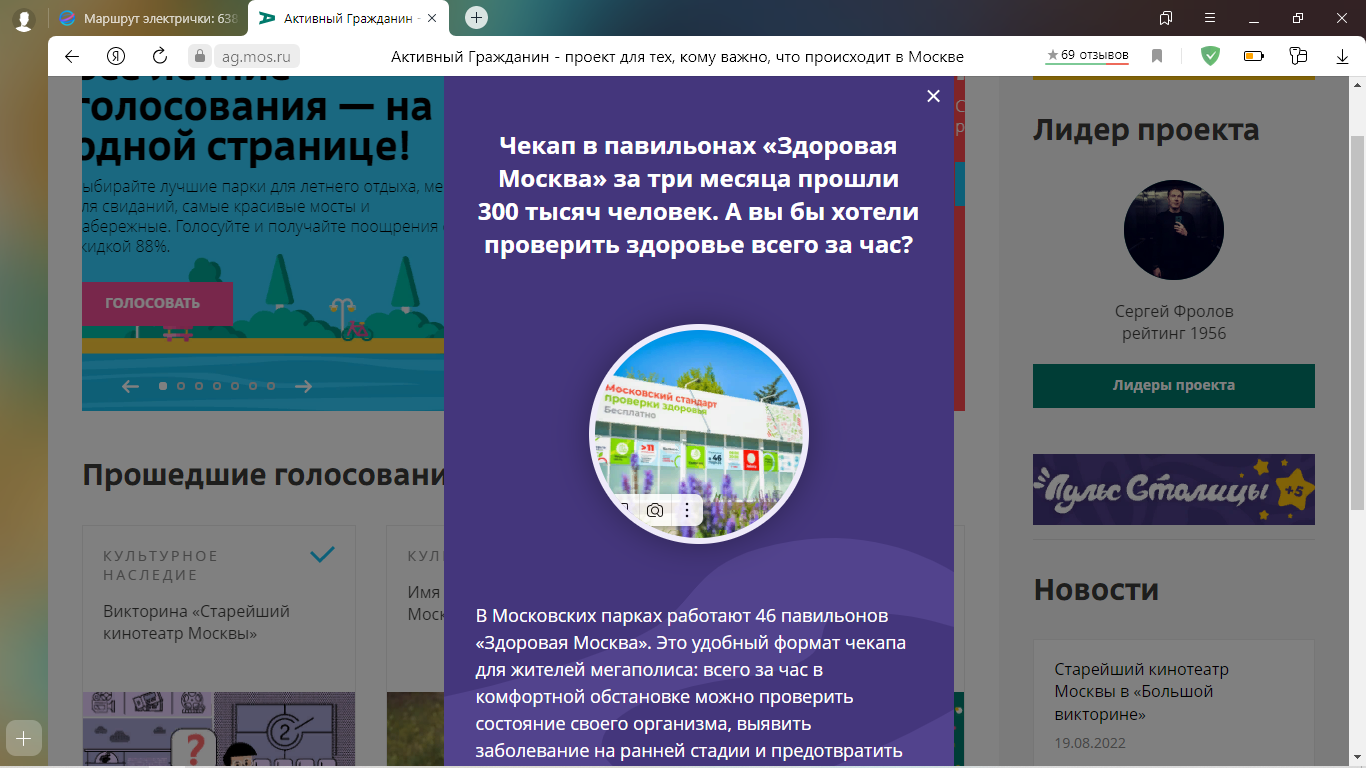Screen dimensions: 1366x768
Task: Open the green shield protection icon
Action: (x=1210, y=56)
